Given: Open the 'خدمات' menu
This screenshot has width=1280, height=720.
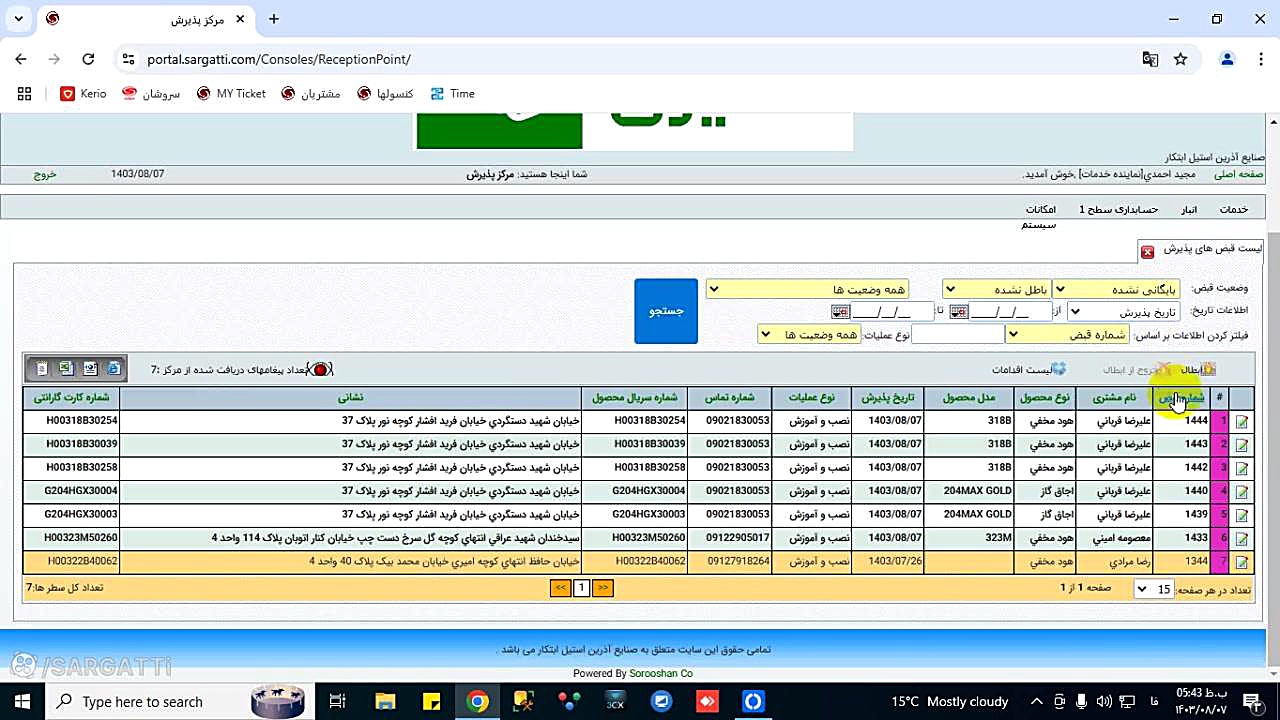Looking at the screenshot, I should (1233, 210).
